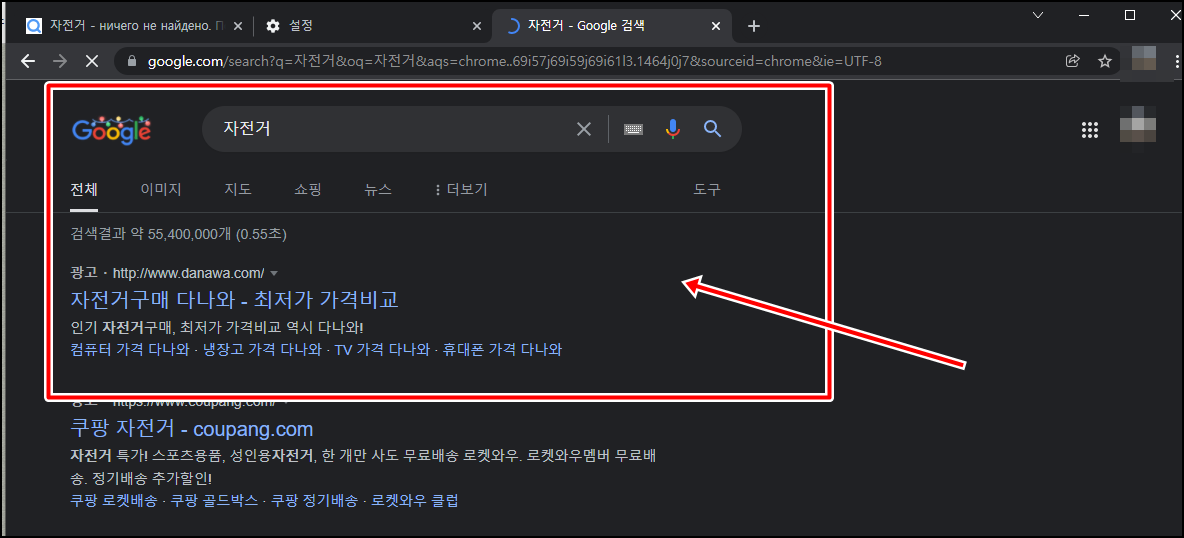Viewport: 1184px width, 538px height.
Task: Open the 쿠팡 정기배송 sitelink
Action: tap(315, 500)
